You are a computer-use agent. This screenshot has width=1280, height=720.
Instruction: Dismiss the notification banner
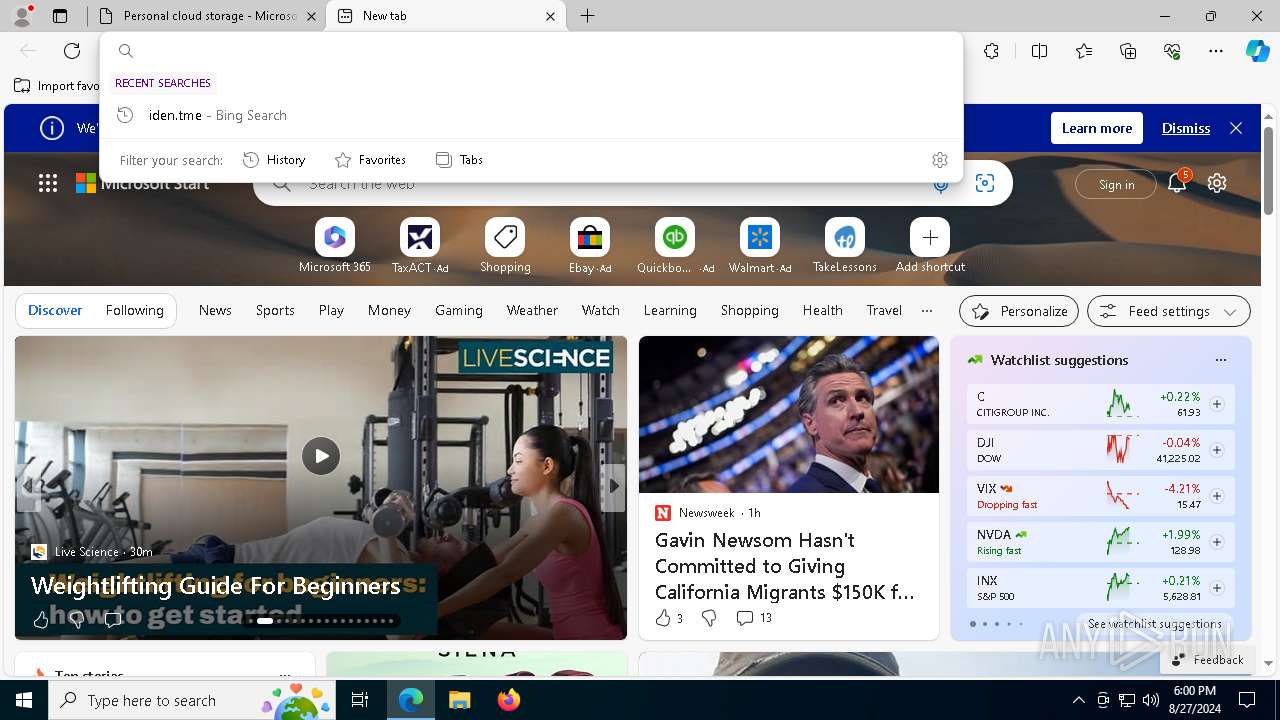click(1186, 128)
